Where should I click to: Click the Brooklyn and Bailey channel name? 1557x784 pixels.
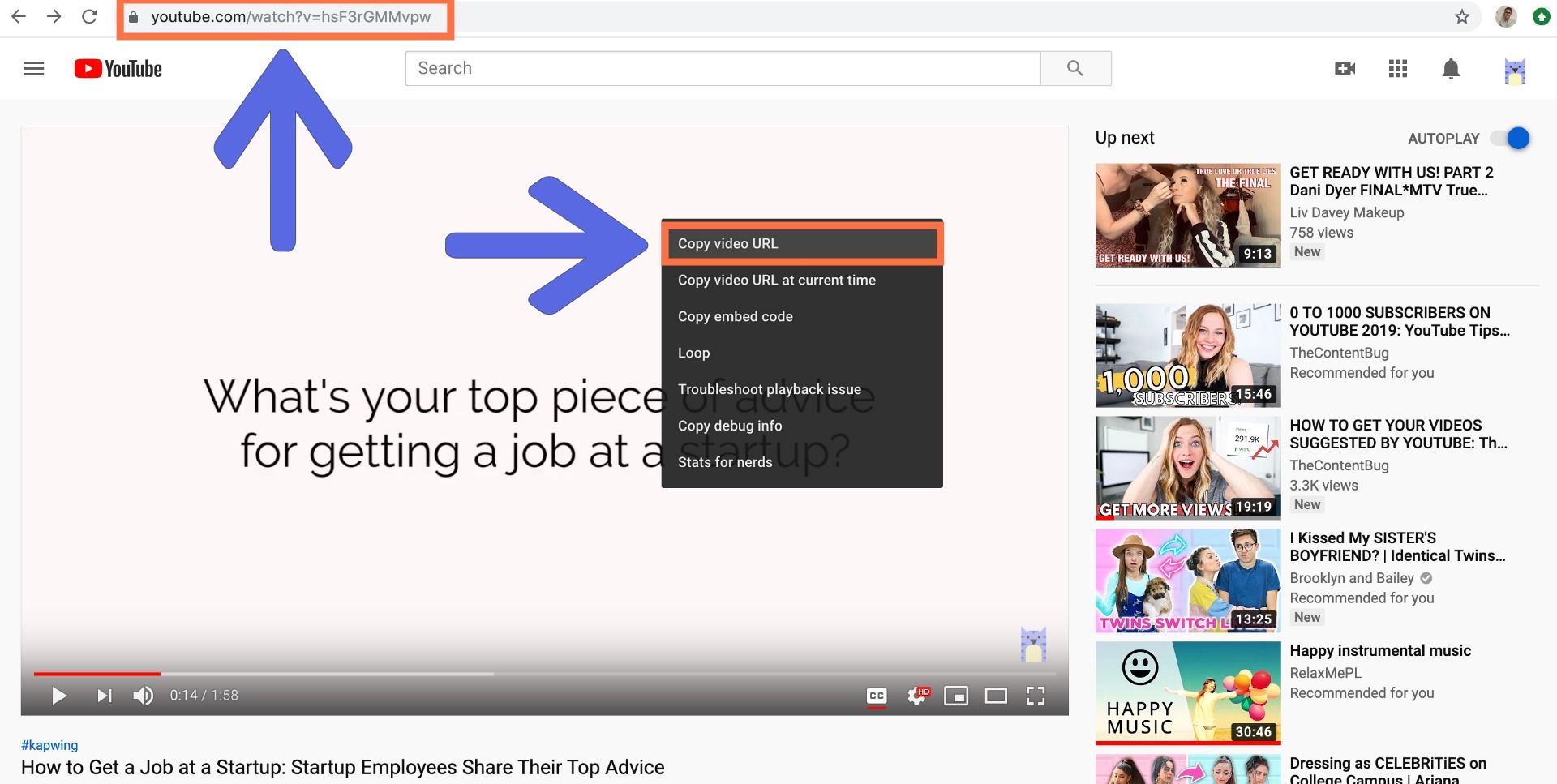pyautogui.click(x=1352, y=578)
